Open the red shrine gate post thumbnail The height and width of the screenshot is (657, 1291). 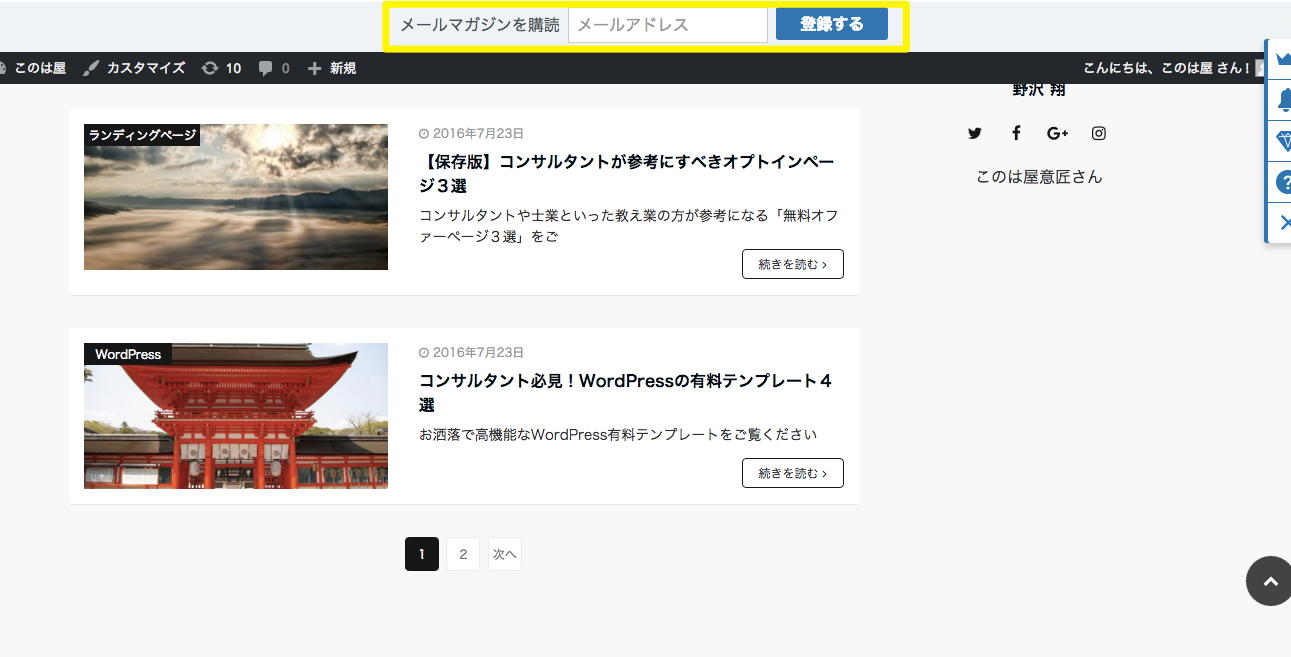coord(236,416)
